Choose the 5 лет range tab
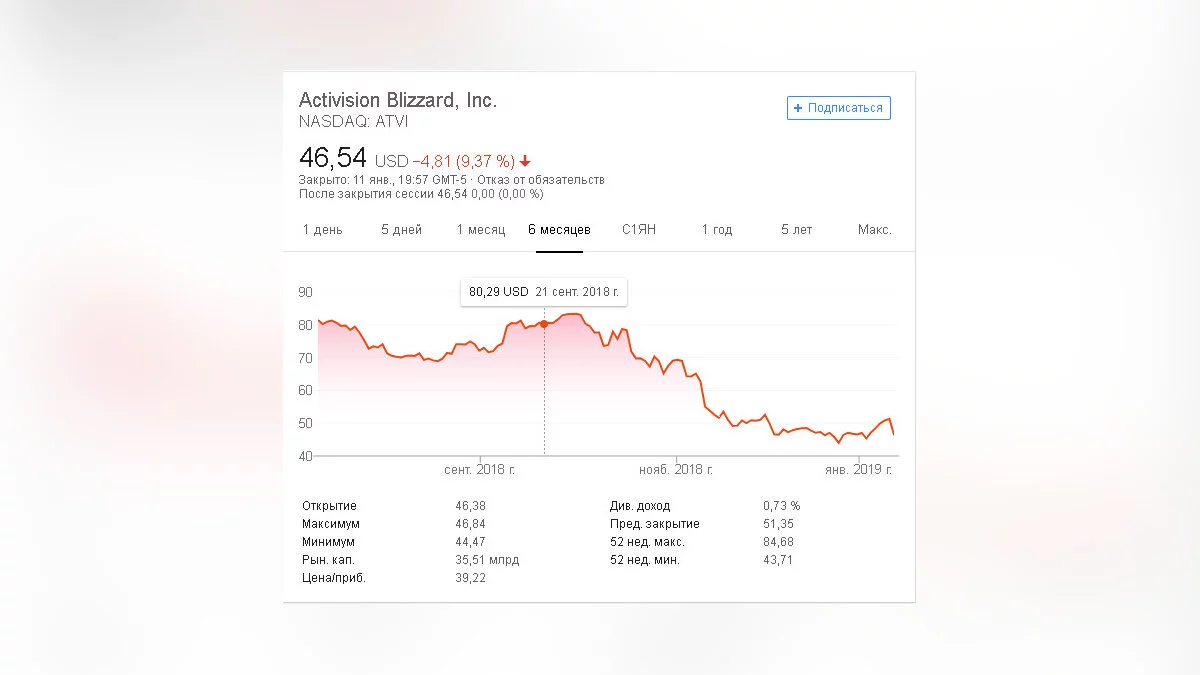 point(797,230)
